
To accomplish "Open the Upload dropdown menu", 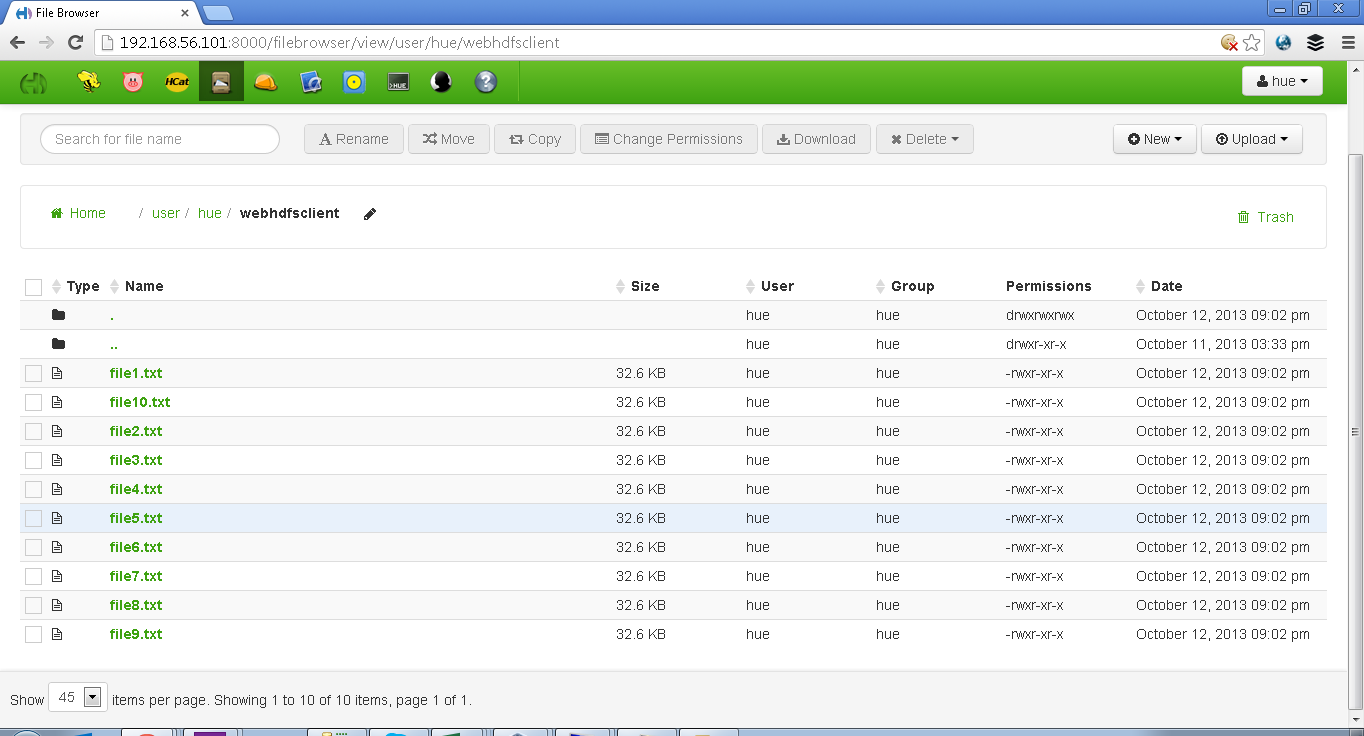I will point(1251,139).
